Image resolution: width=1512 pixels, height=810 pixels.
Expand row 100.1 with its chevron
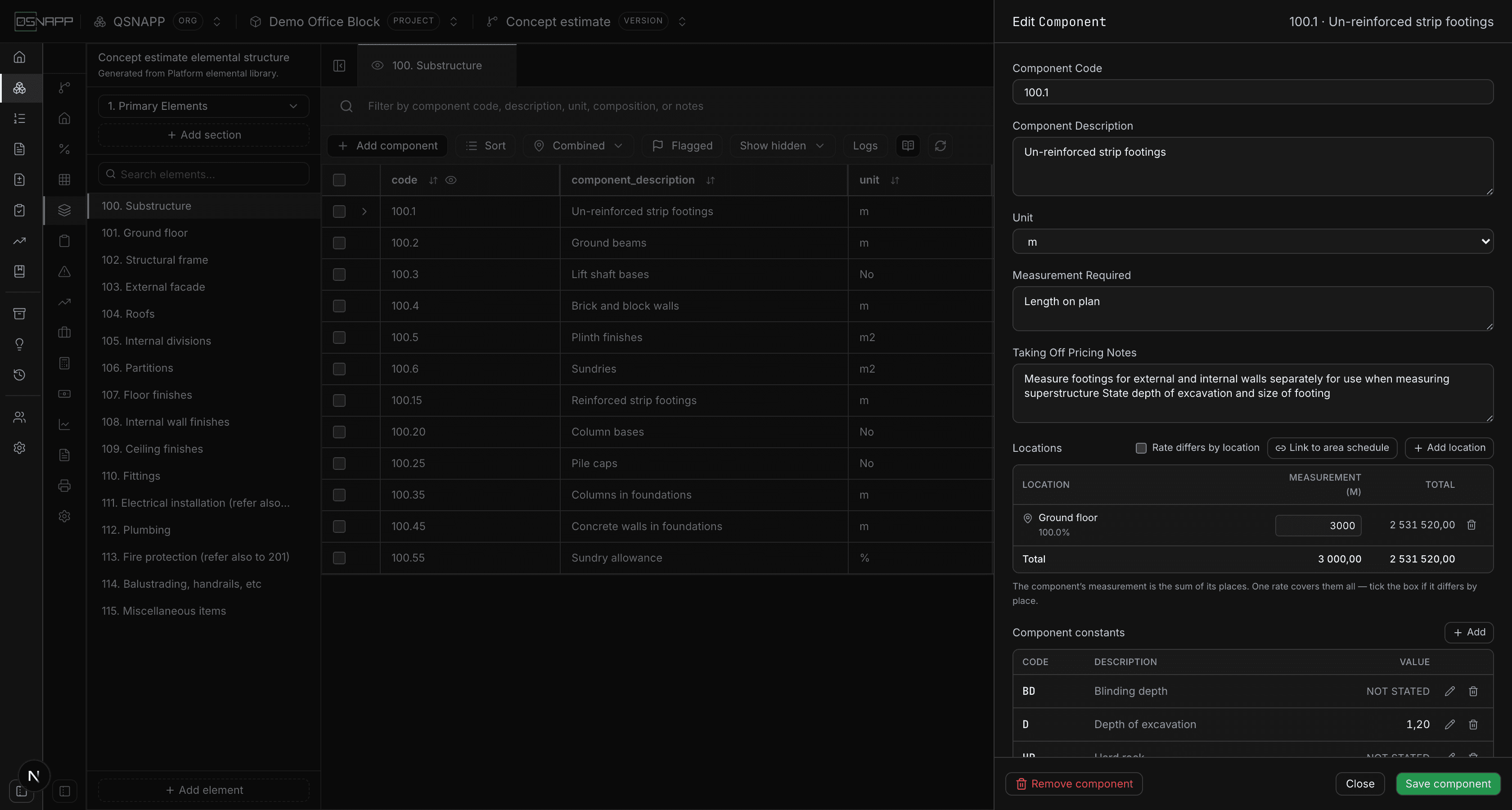tap(364, 211)
